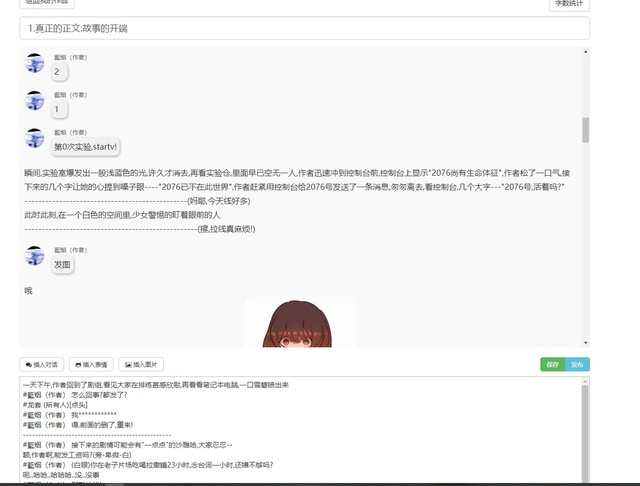The height and width of the screenshot is (486, 640).
Task: Click the avatar beside the 发图 message
Action: point(35,256)
